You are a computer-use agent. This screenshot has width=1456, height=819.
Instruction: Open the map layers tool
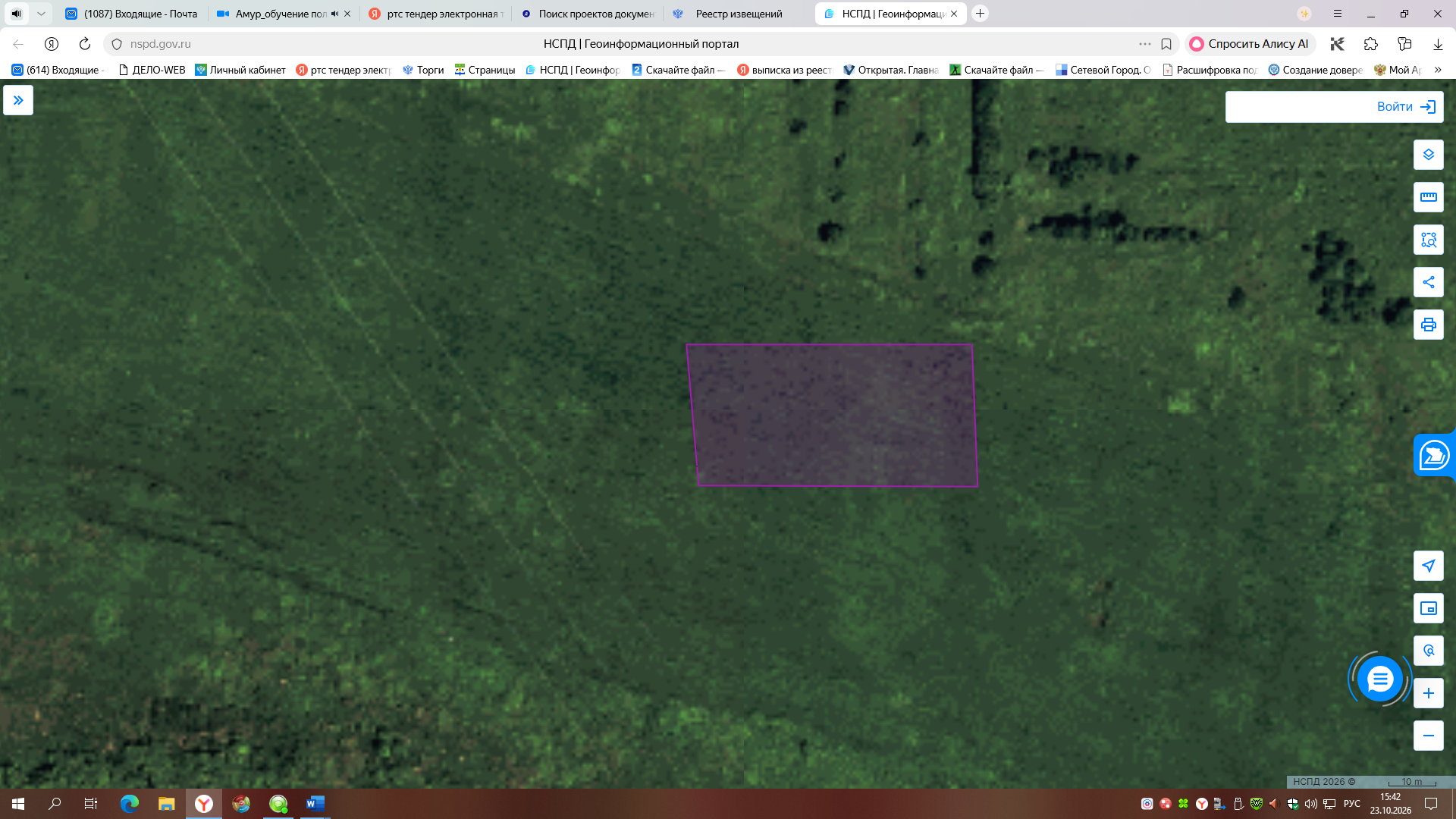(1428, 155)
